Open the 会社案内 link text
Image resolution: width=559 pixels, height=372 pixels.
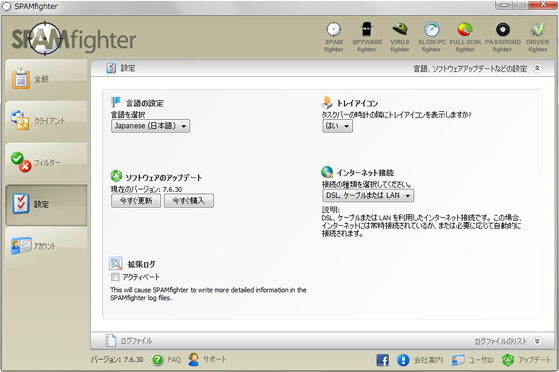[x=428, y=360]
